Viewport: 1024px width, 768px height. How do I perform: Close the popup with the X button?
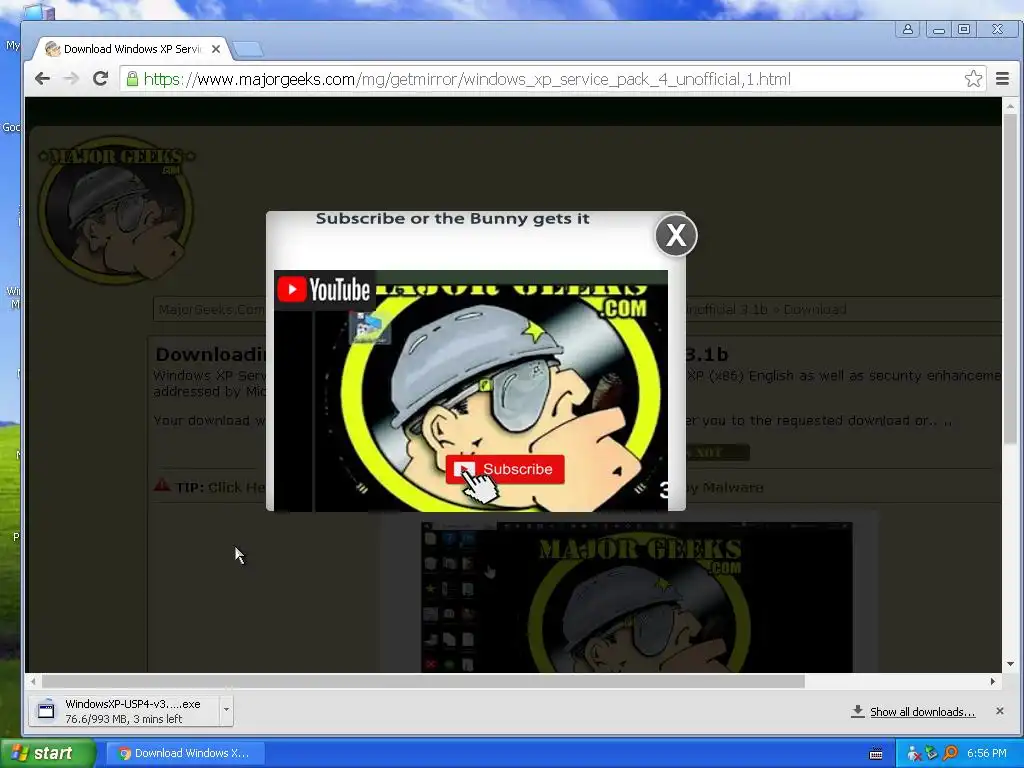pos(676,235)
